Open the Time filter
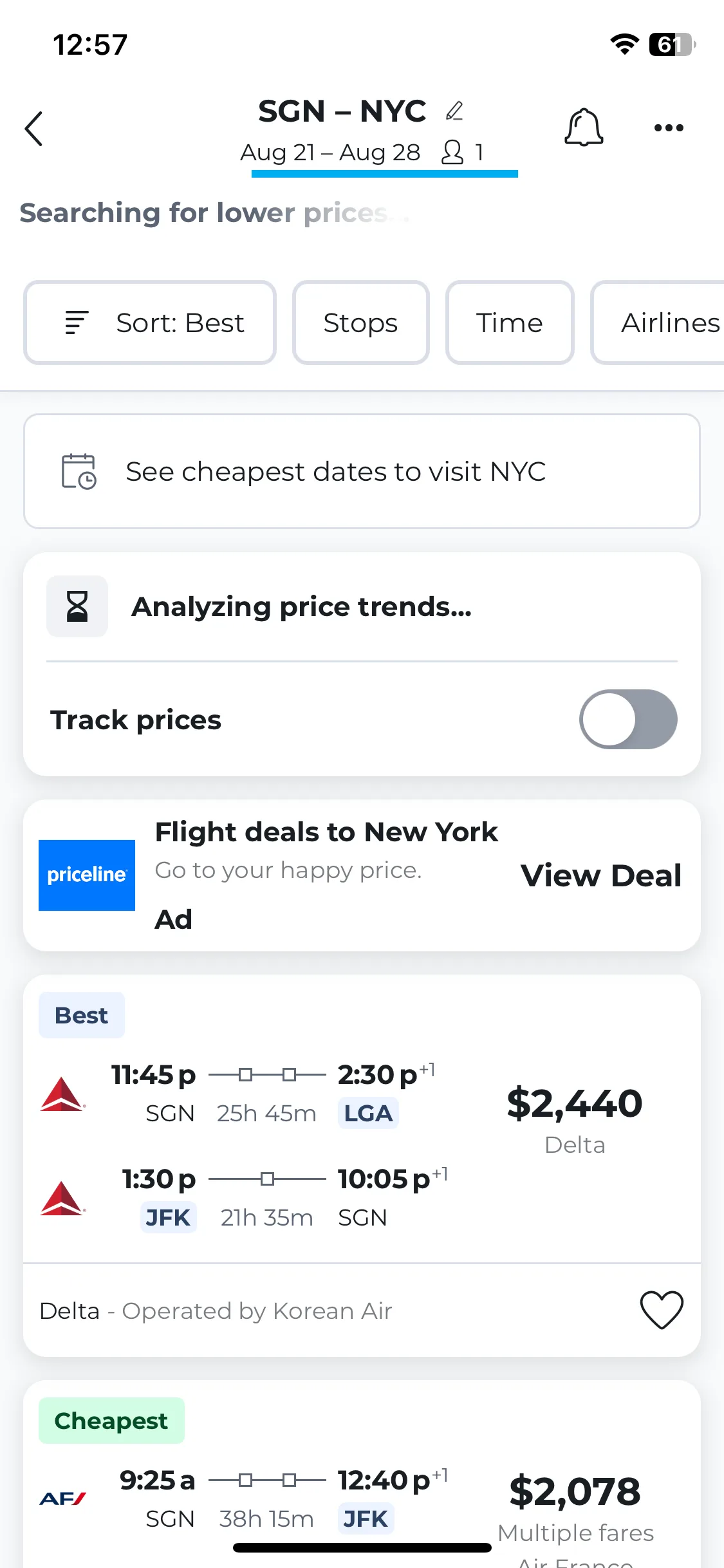This screenshot has width=724, height=1568. (510, 322)
